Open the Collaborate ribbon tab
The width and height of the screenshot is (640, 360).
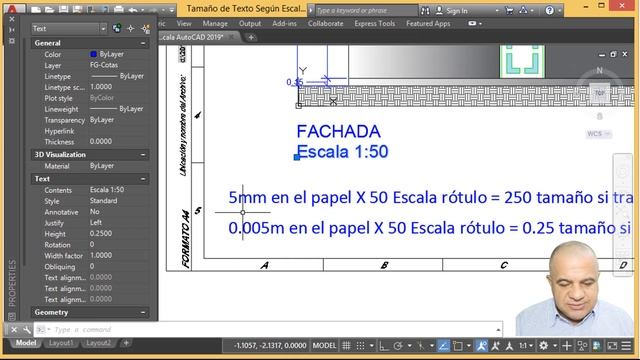[326, 24]
